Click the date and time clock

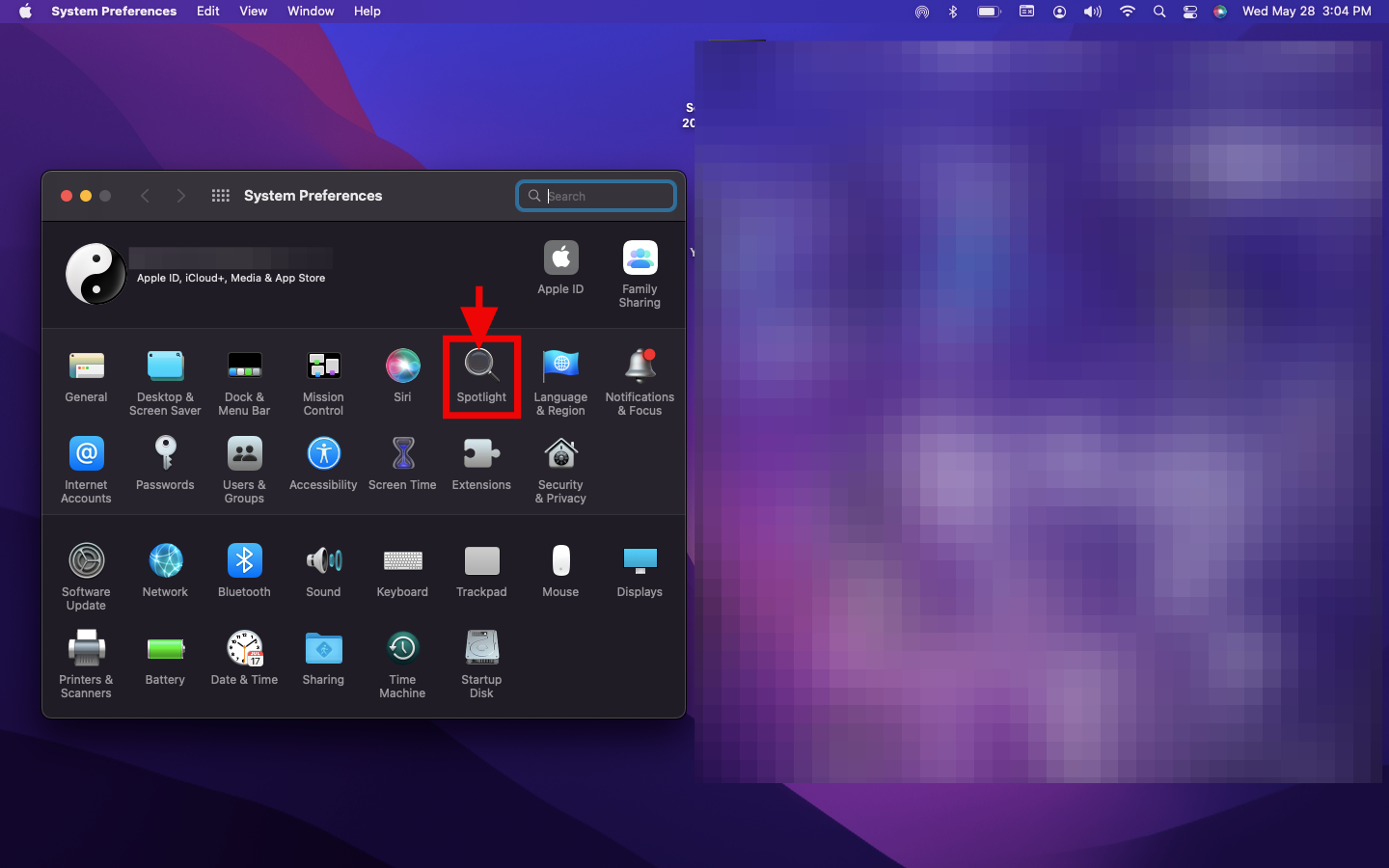click(1307, 12)
